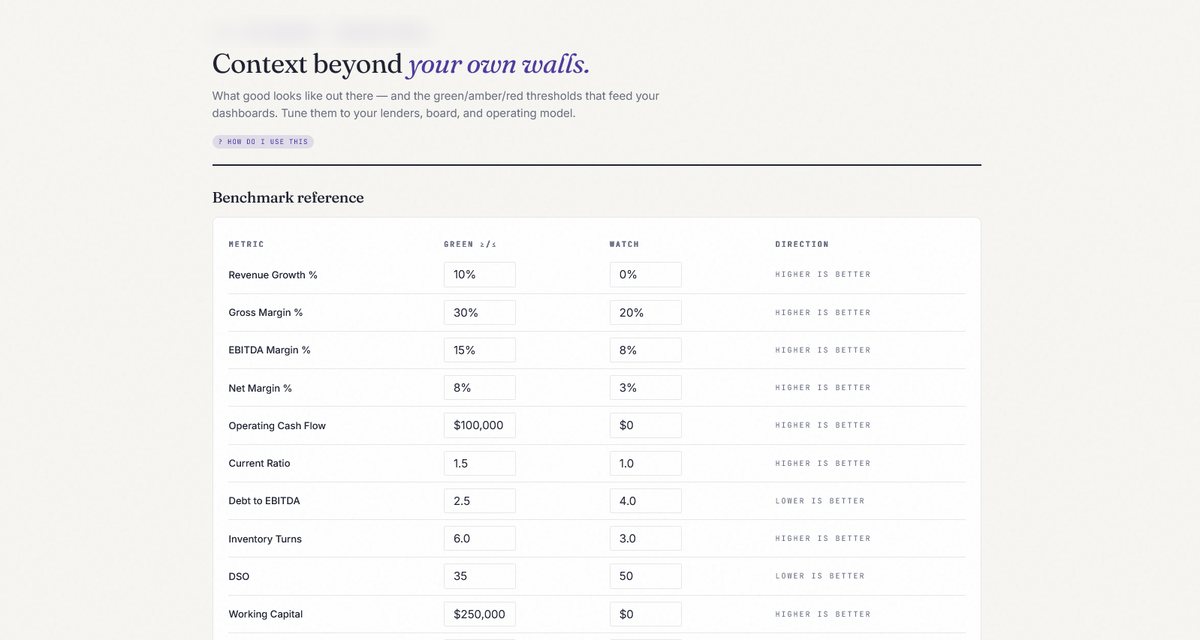Click the 'Benchmark reference' section heading
The height and width of the screenshot is (640, 1200).
288,198
